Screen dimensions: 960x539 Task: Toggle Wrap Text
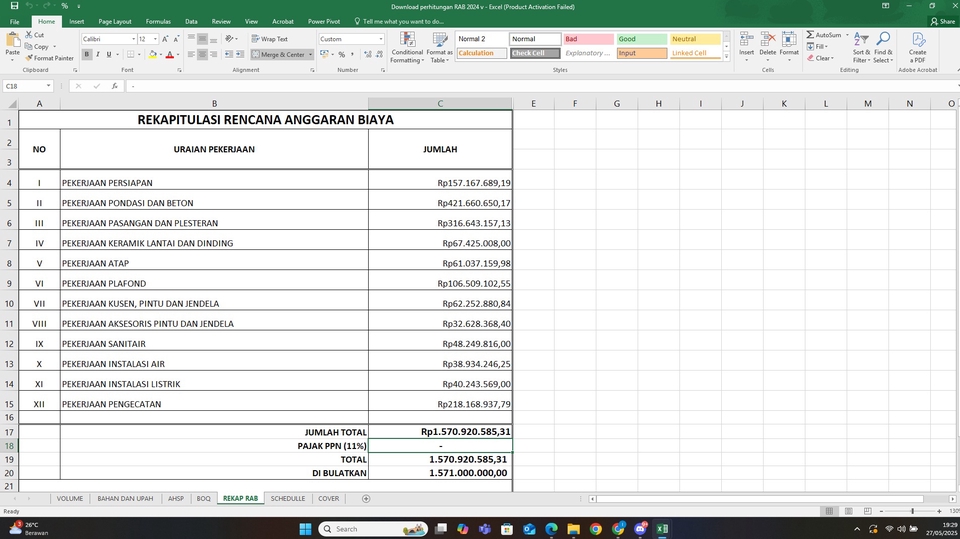tap(269, 39)
